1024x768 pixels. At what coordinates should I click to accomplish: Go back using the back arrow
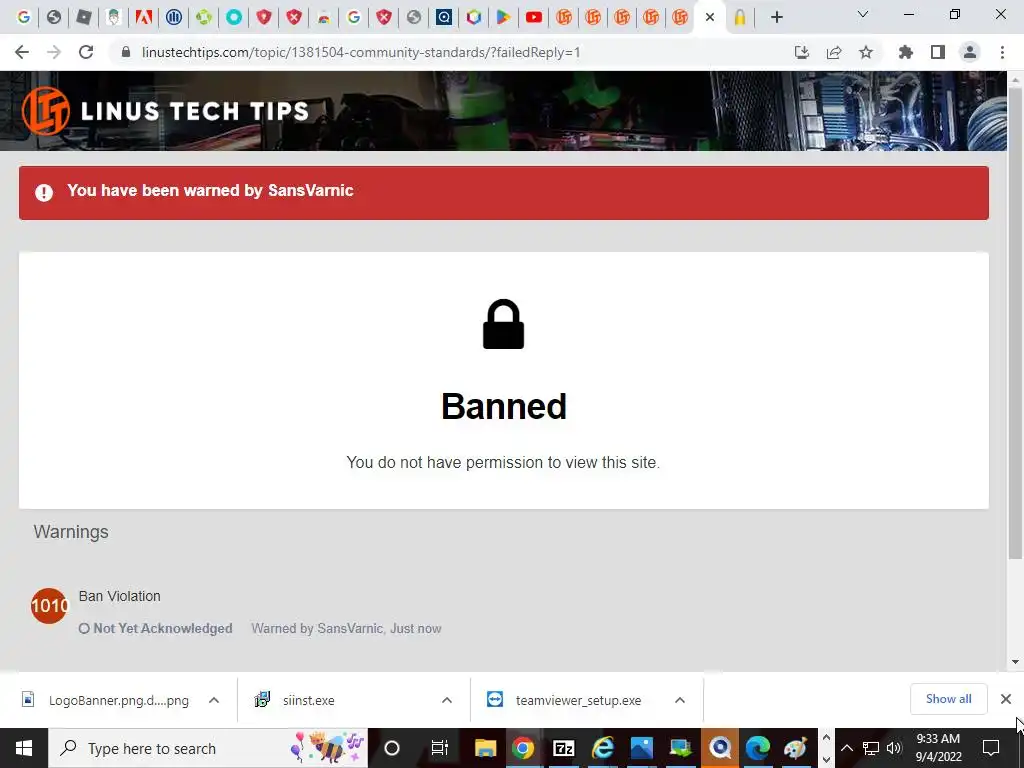(x=22, y=52)
